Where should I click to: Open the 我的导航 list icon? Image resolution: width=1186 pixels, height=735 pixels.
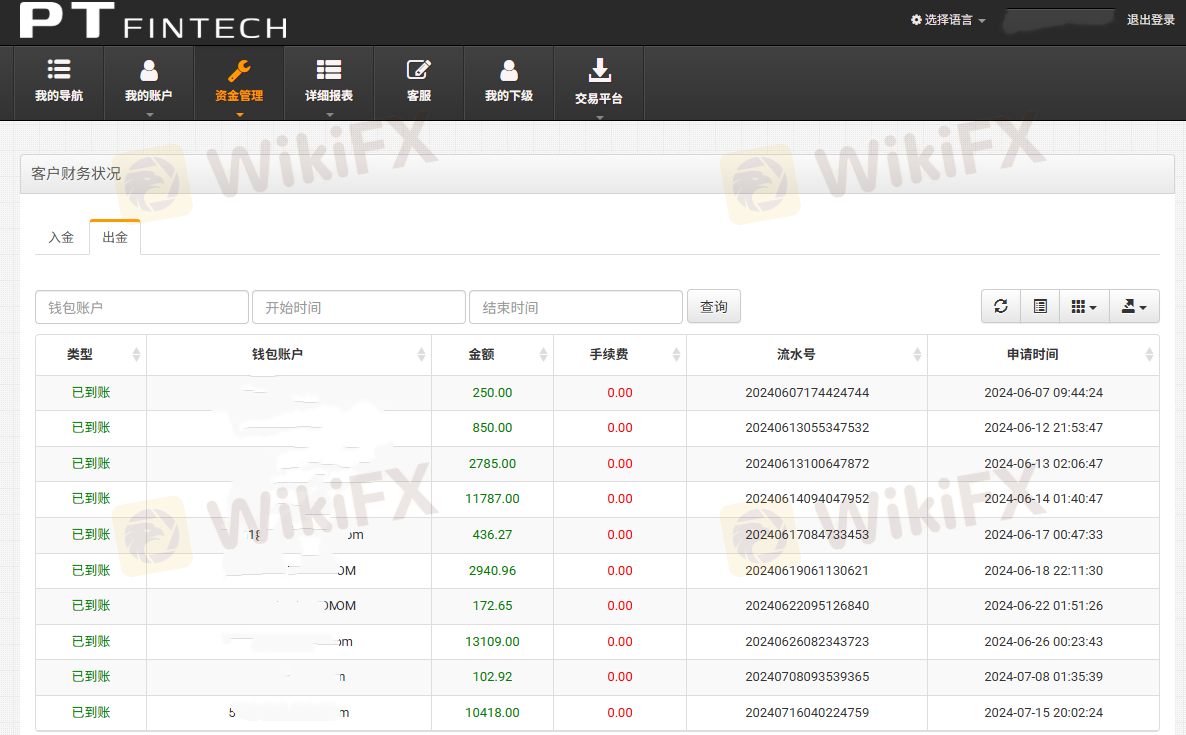click(59, 70)
